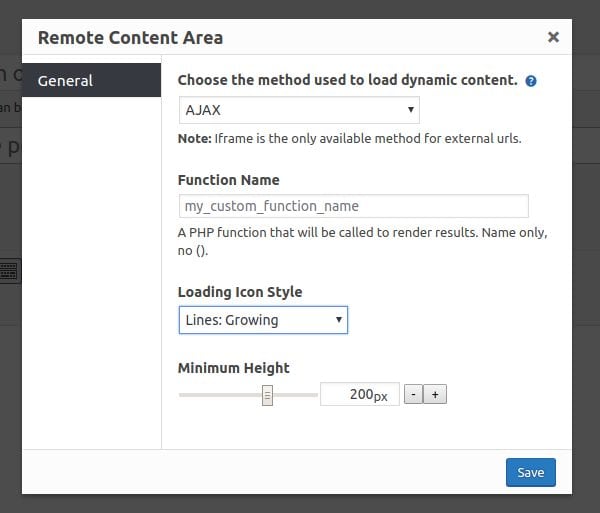The image size is (600, 513).
Task: Select the General tab in sidebar
Action: pyautogui.click(x=91, y=80)
